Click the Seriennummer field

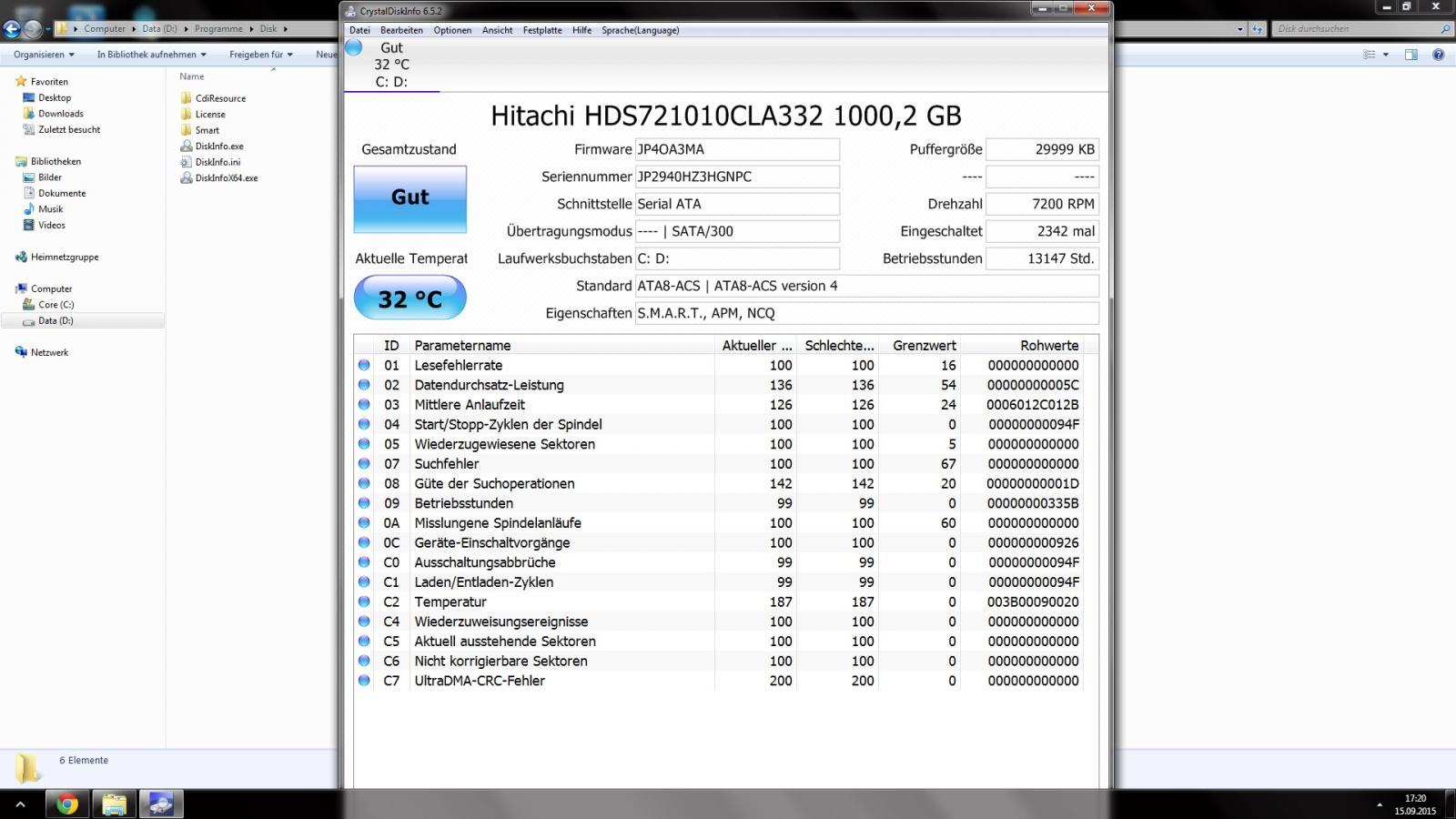737,177
